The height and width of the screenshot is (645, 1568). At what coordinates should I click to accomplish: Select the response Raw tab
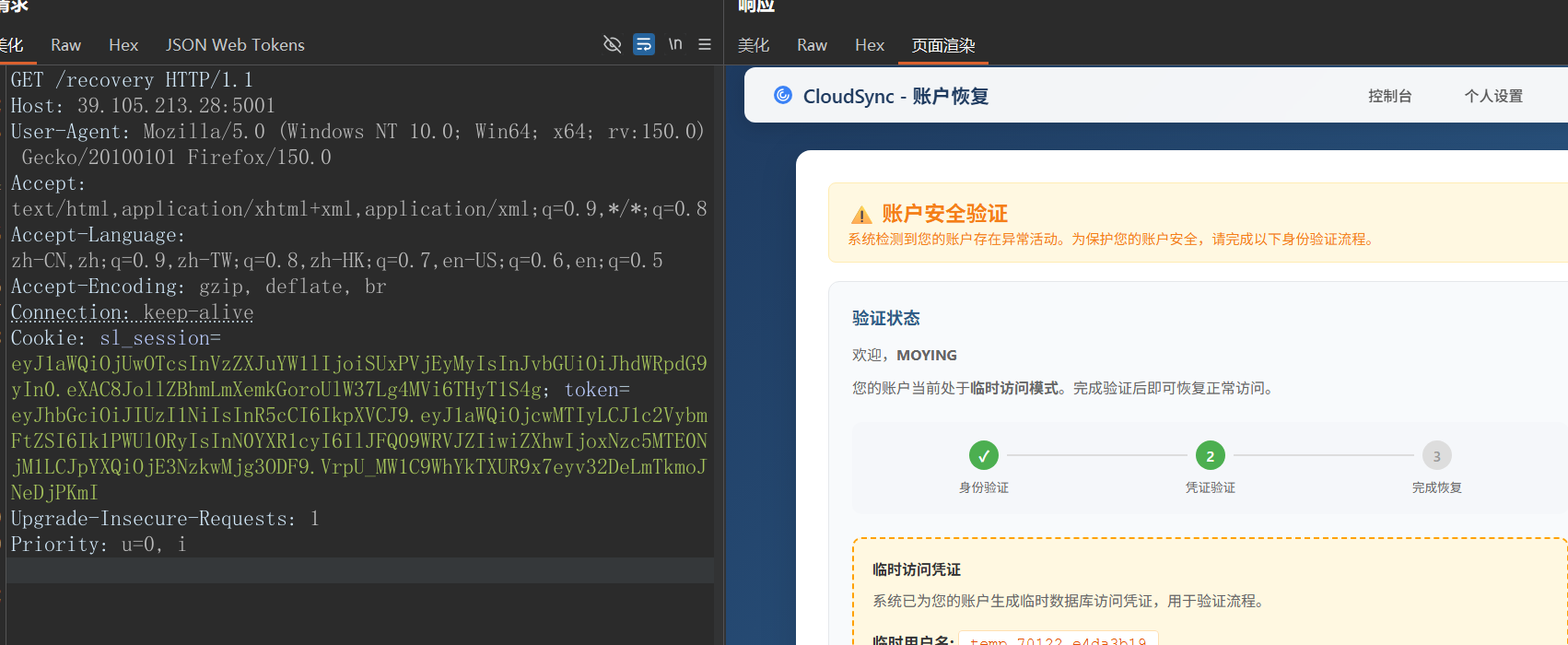coord(812,45)
